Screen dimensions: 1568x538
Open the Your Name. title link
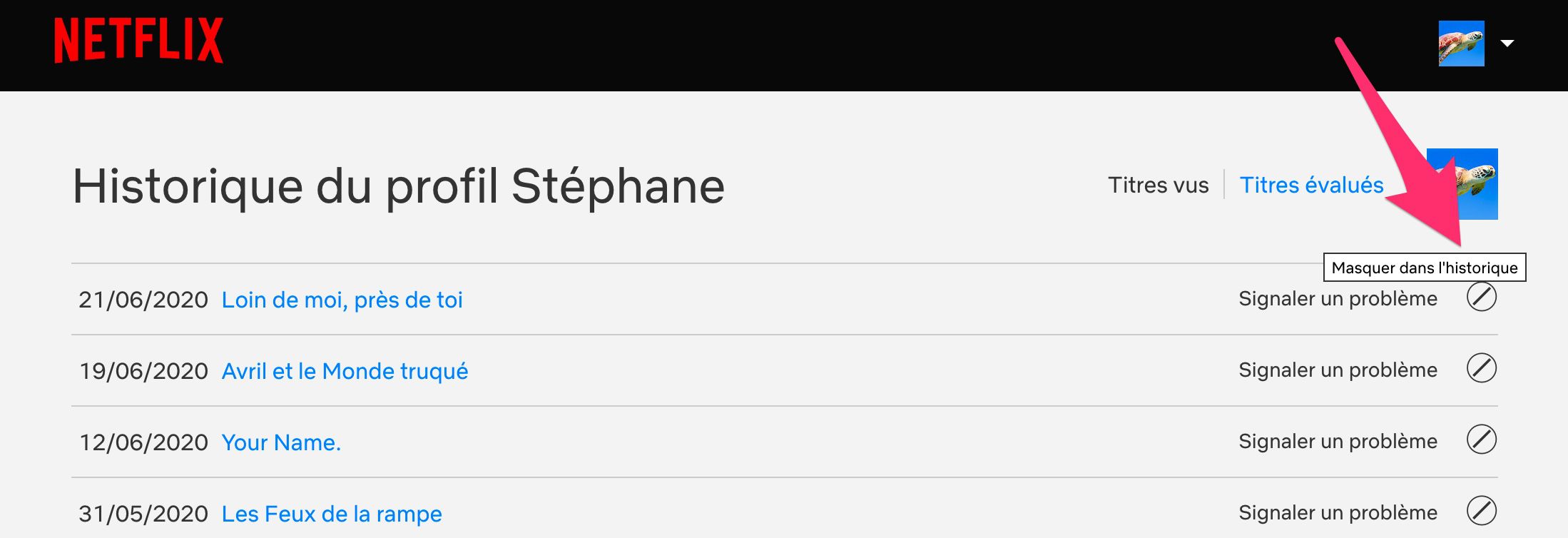[x=281, y=442]
